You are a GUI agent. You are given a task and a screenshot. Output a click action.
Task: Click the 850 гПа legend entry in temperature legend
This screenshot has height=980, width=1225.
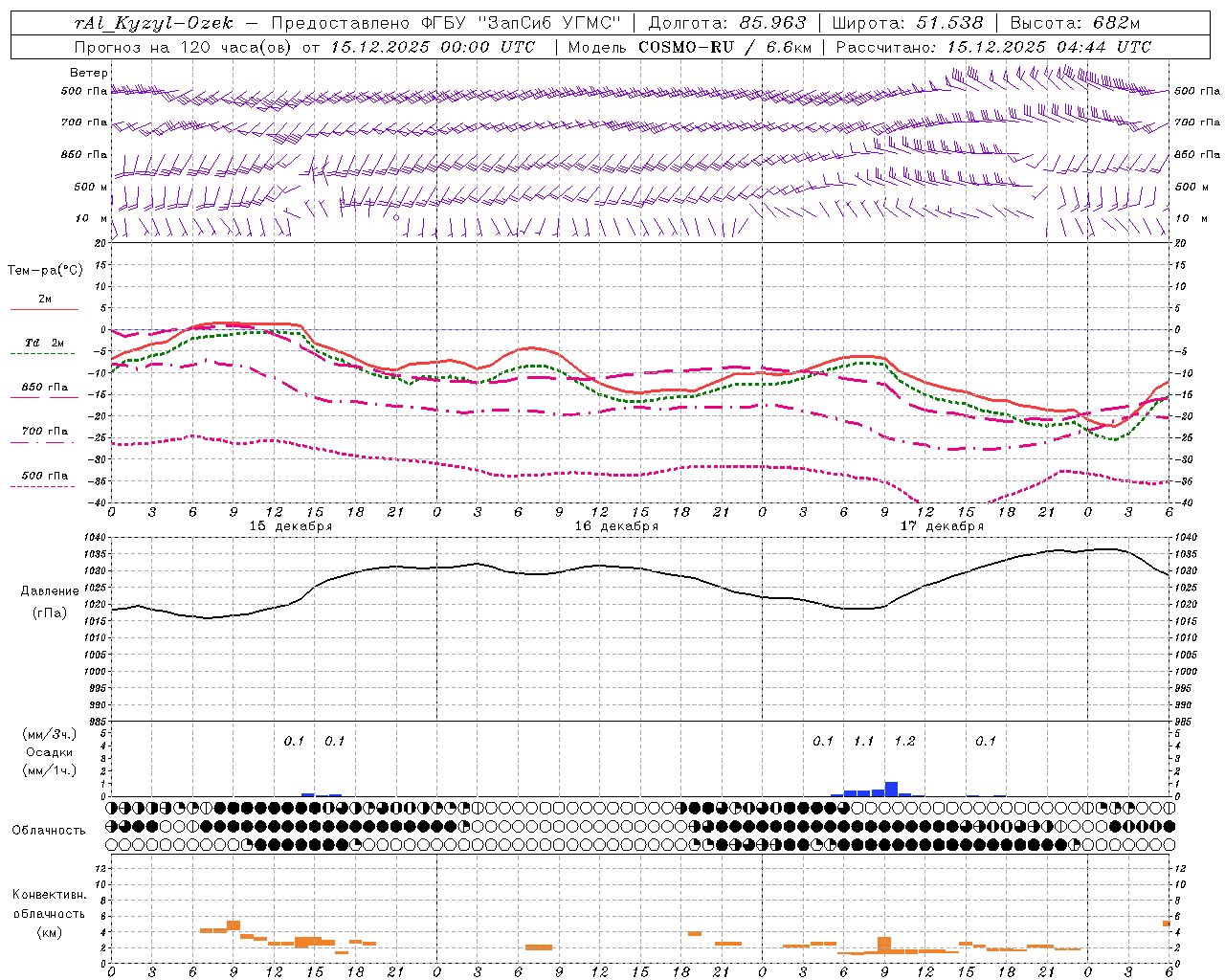45,388
